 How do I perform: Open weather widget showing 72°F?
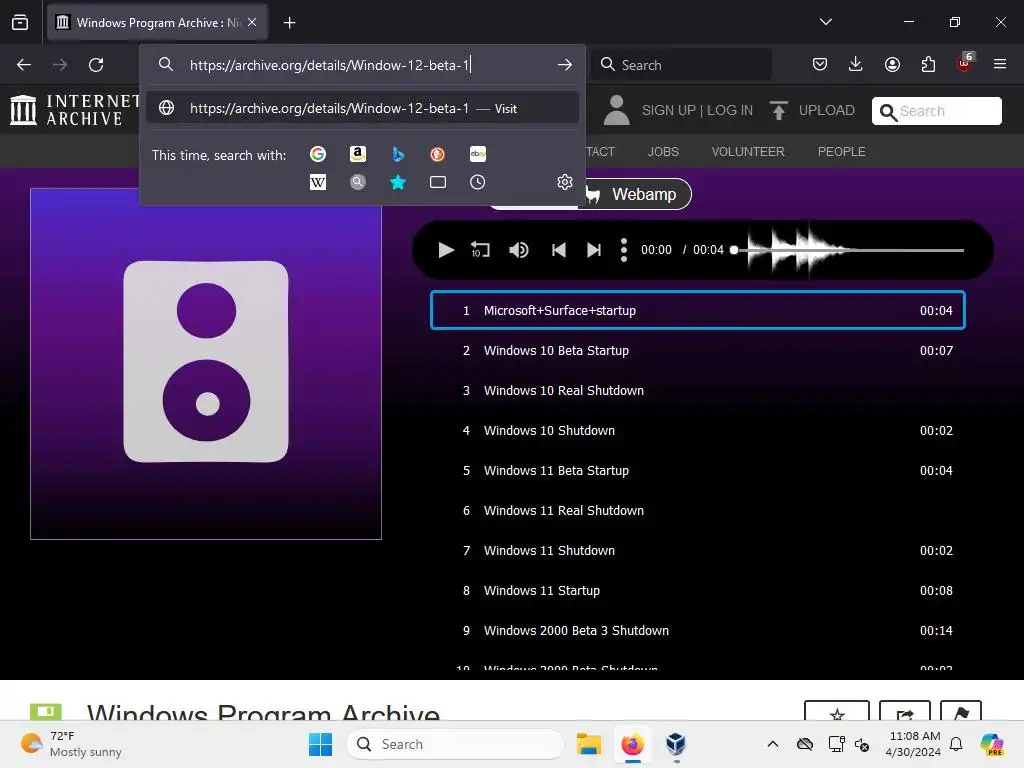(x=71, y=744)
